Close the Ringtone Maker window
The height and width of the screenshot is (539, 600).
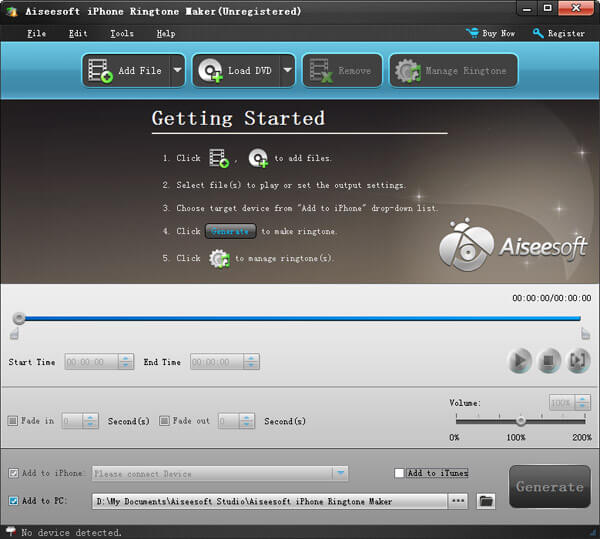(576, 8)
